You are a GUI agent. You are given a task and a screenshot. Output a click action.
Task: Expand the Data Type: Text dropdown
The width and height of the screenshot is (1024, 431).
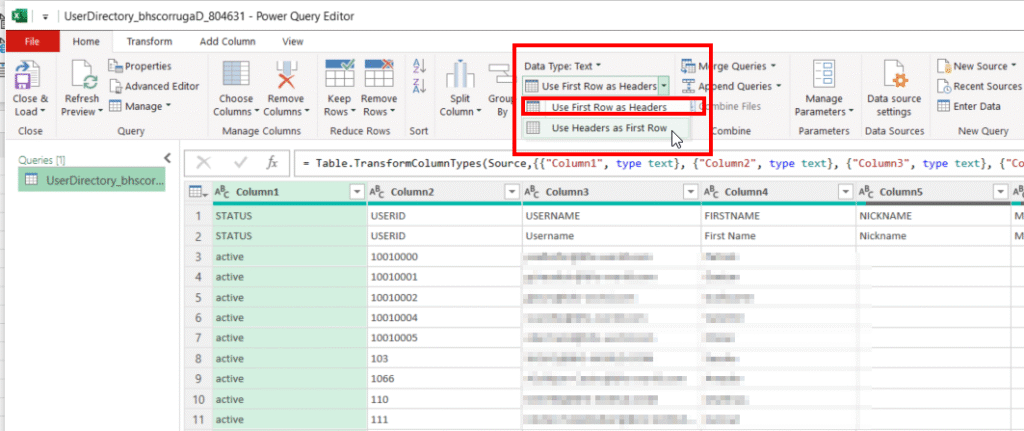(x=563, y=66)
